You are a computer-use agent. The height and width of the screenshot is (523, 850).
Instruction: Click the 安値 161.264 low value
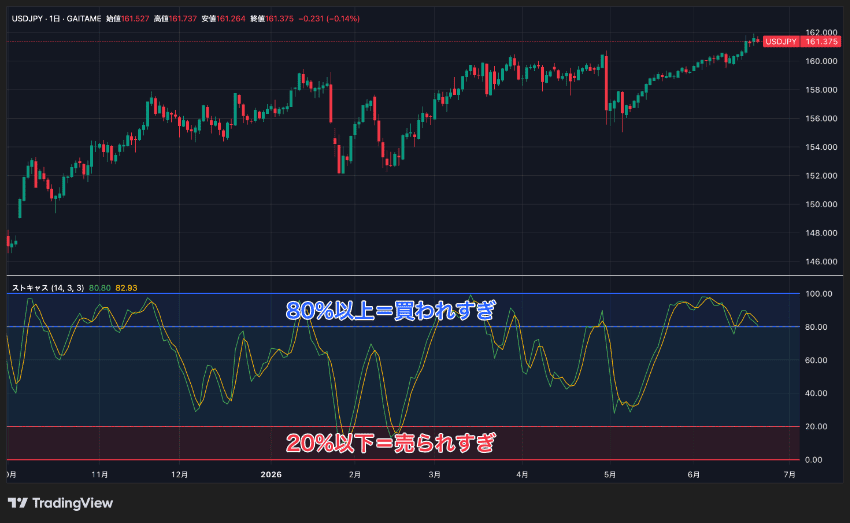click(223, 18)
